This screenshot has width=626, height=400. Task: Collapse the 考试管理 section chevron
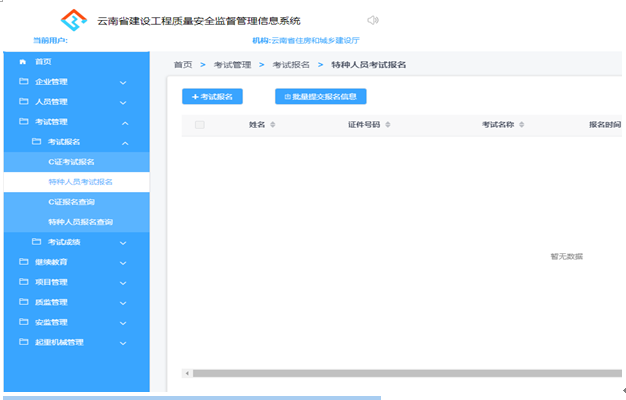124,122
